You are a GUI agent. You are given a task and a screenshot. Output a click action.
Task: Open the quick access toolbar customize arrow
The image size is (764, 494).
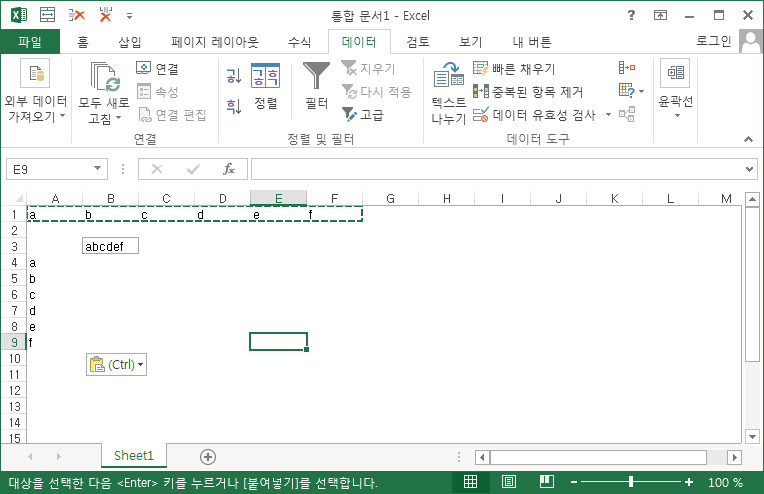129,16
